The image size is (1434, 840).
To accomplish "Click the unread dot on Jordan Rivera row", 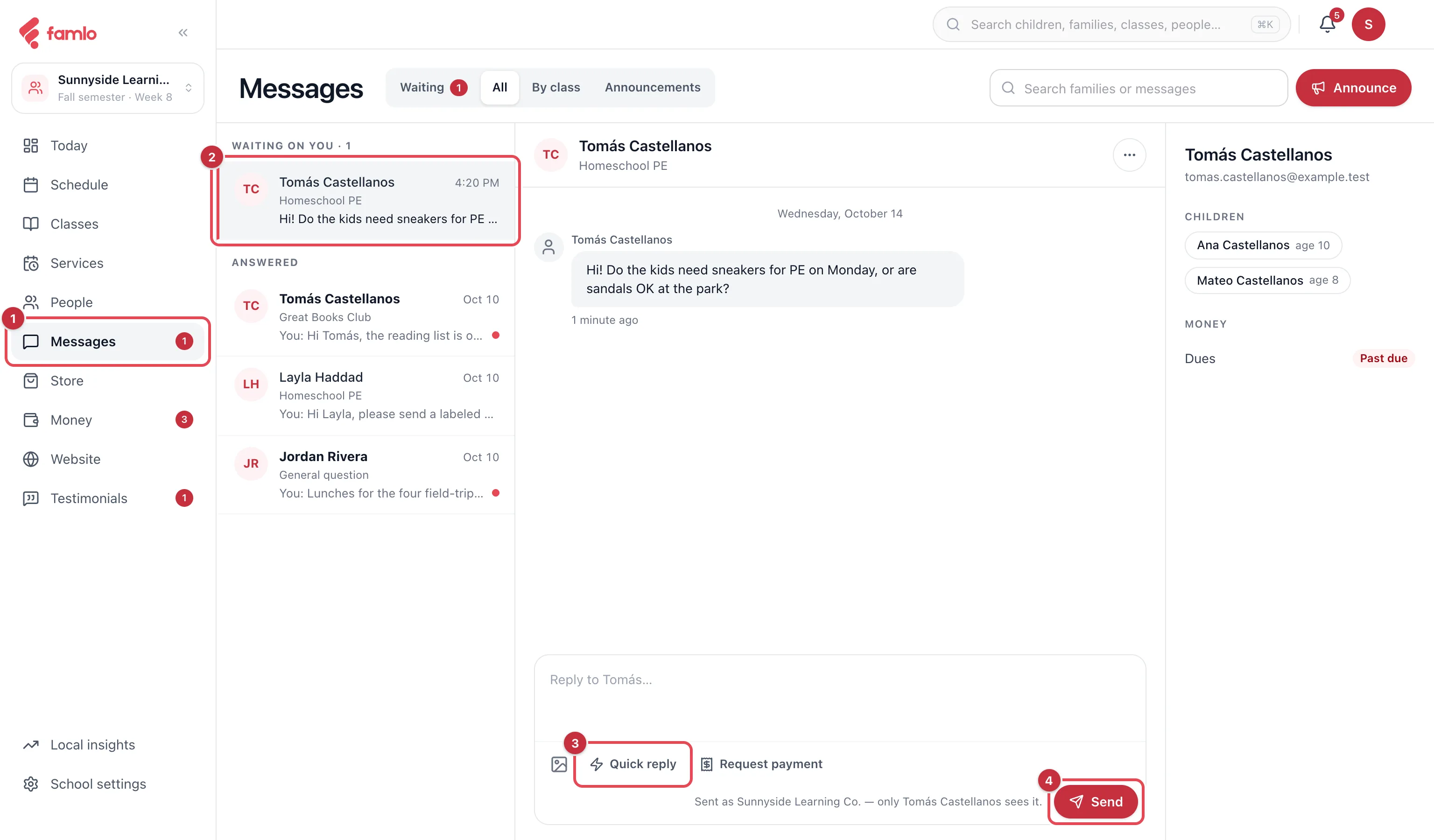I will click(496, 493).
